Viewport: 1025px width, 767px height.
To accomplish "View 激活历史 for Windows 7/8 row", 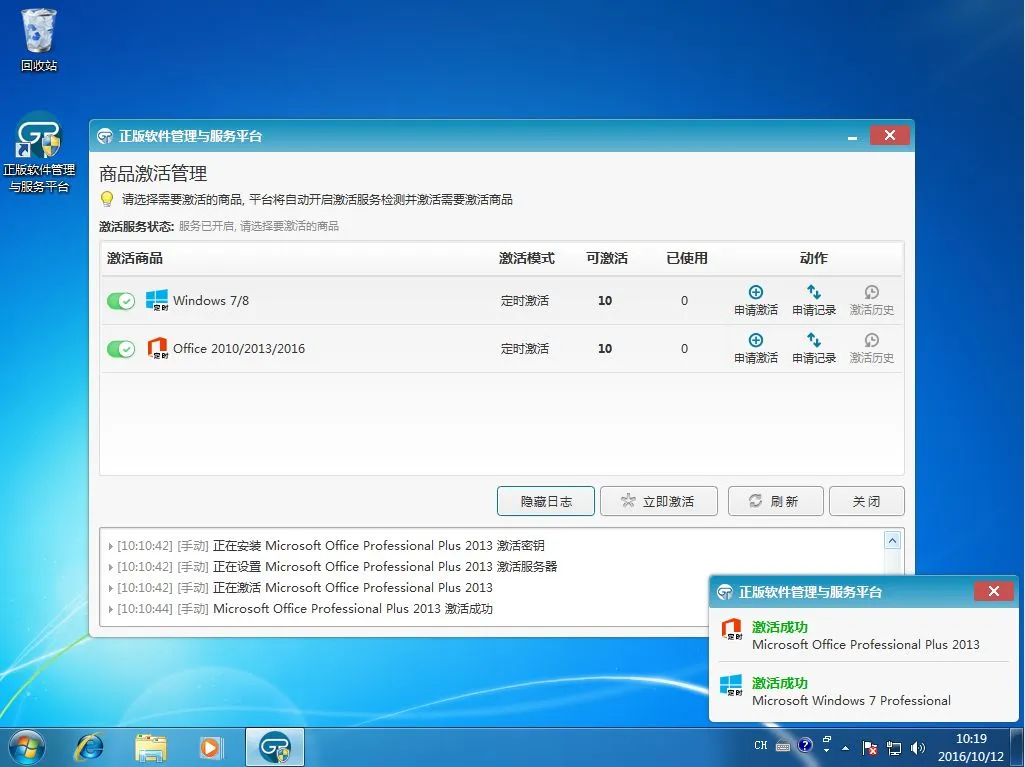I will [x=871, y=300].
